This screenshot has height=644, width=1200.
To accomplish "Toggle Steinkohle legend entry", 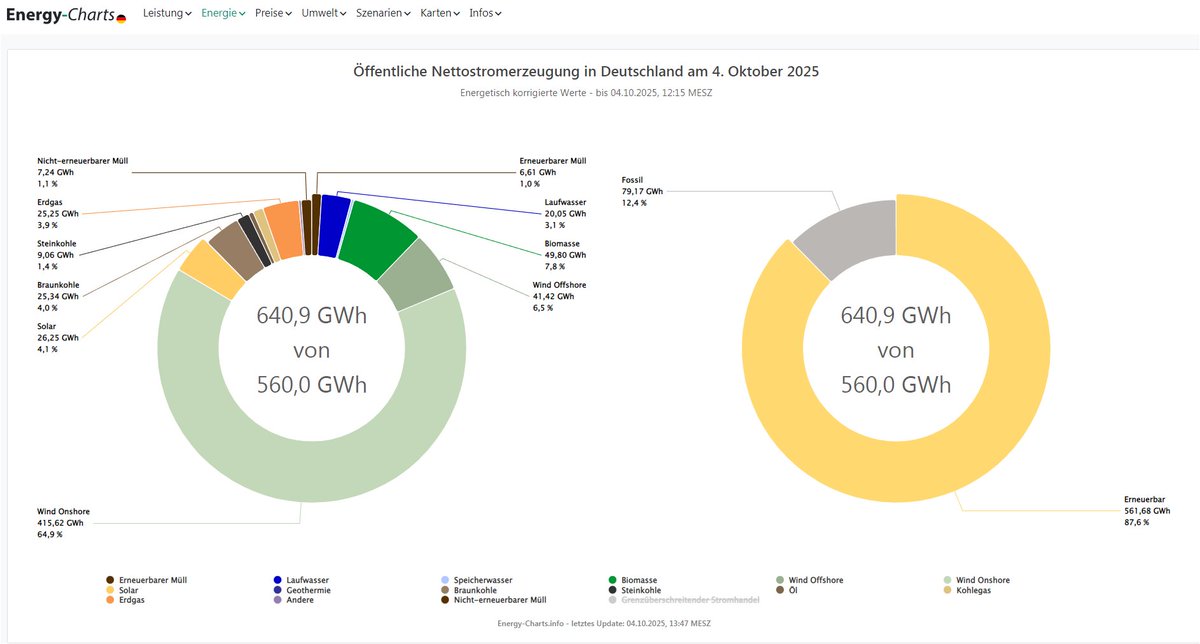I will click(634, 590).
